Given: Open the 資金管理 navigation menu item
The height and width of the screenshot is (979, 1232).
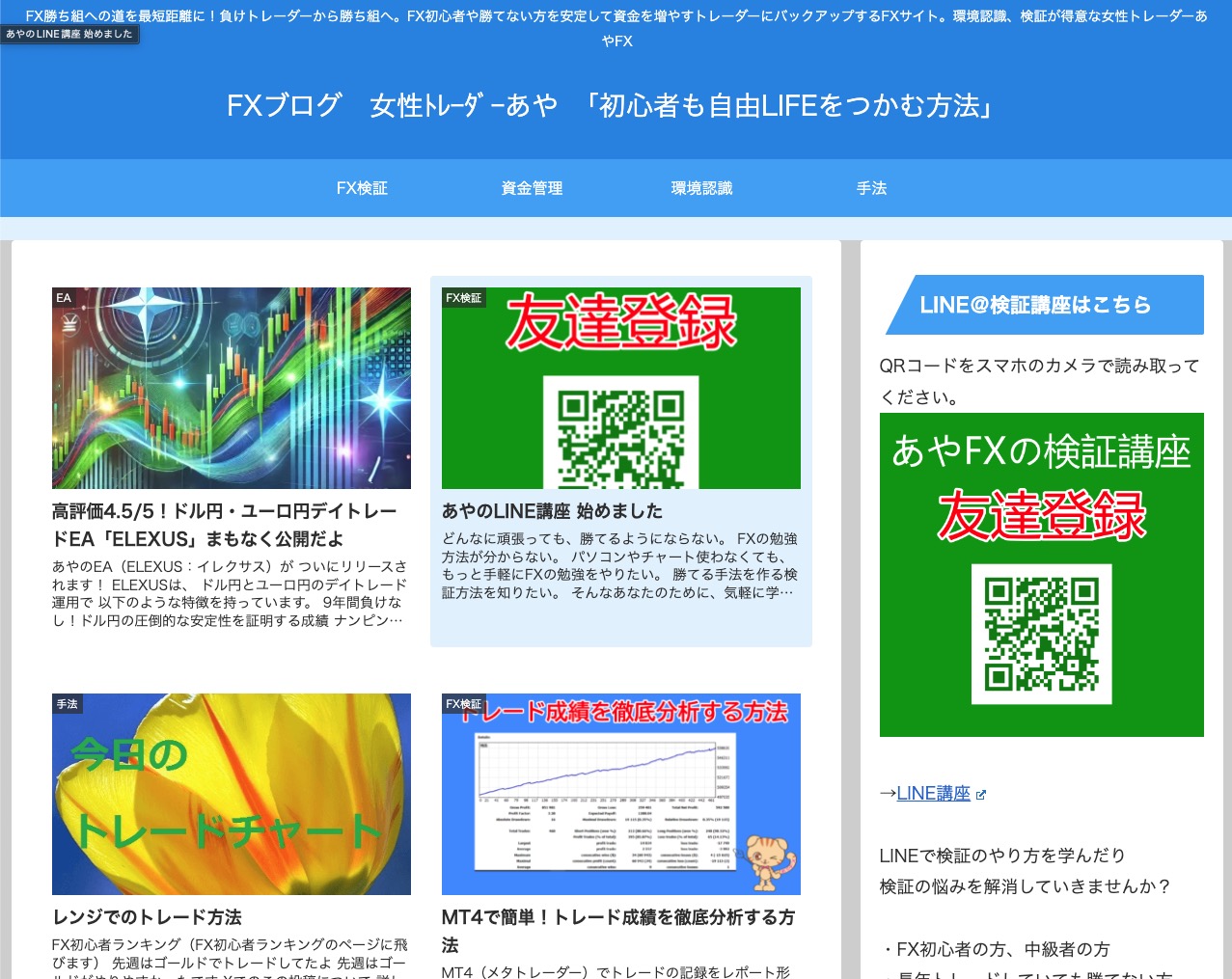Looking at the screenshot, I should pyautogui.click(x=532, y=188).
